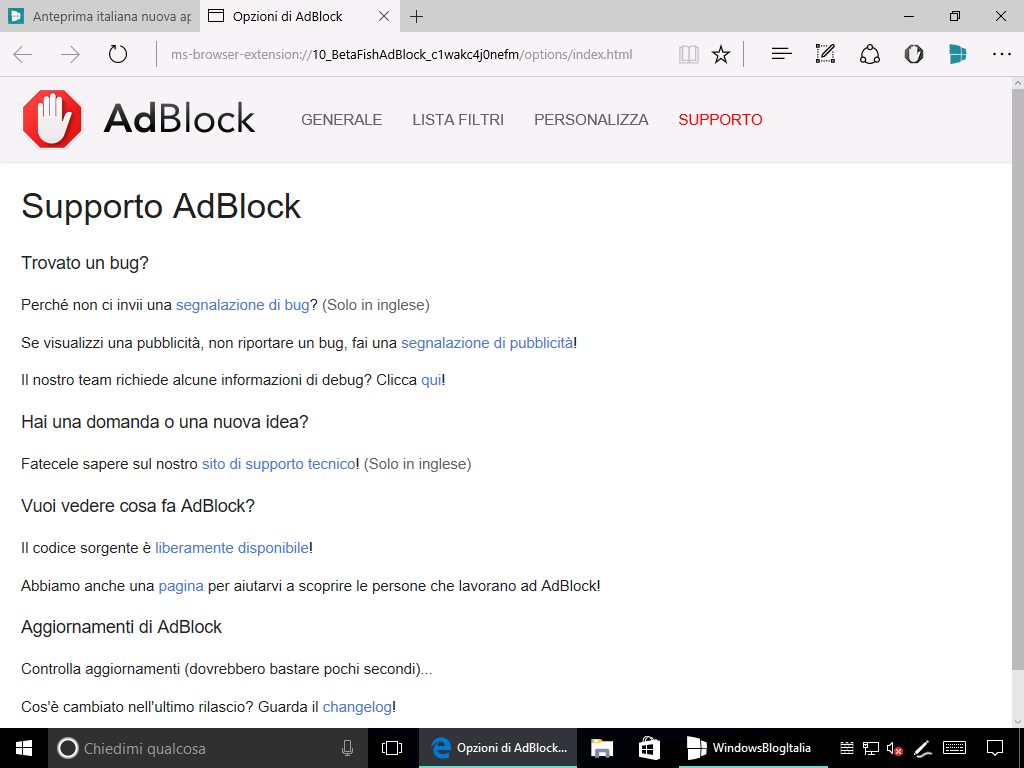Click the AdBlock extension icon in toolbar
Image resolution: width=1024 pixels, height=768 pixels.
point(914,54)
